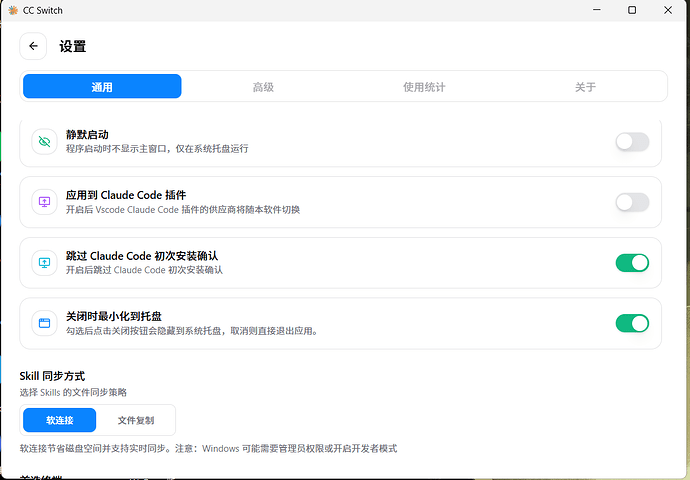The image size is (690, 480).
Task: Click the CC Switch app icon in title bar
Action: [13, 10]
